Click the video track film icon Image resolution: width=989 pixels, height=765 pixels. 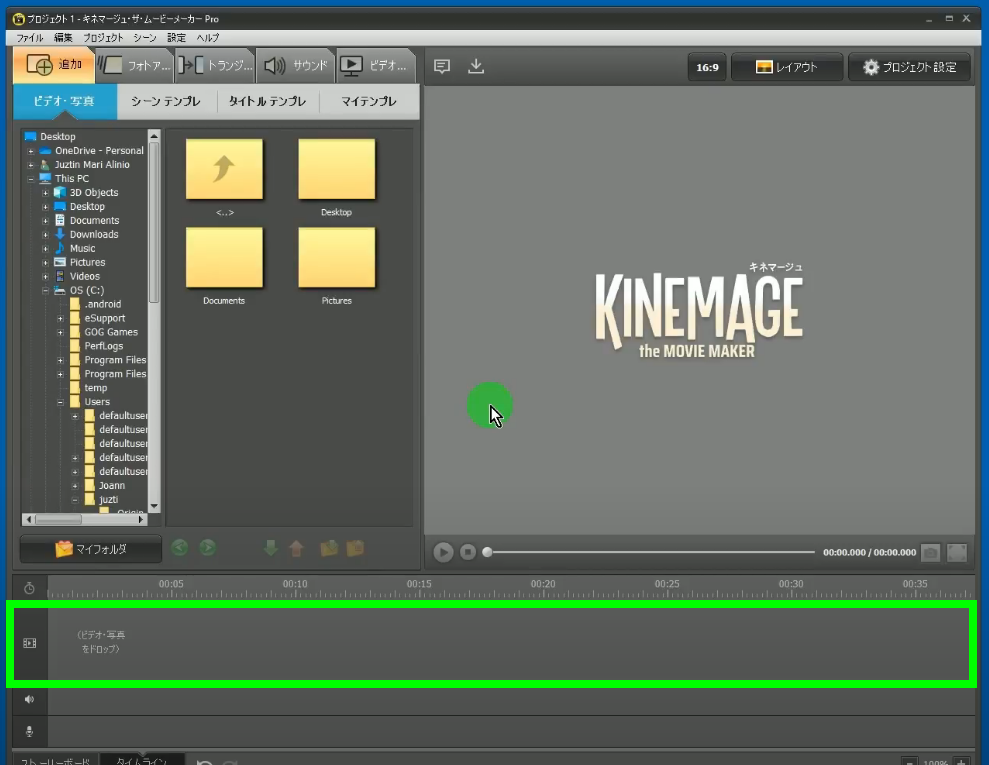[29, 643]
